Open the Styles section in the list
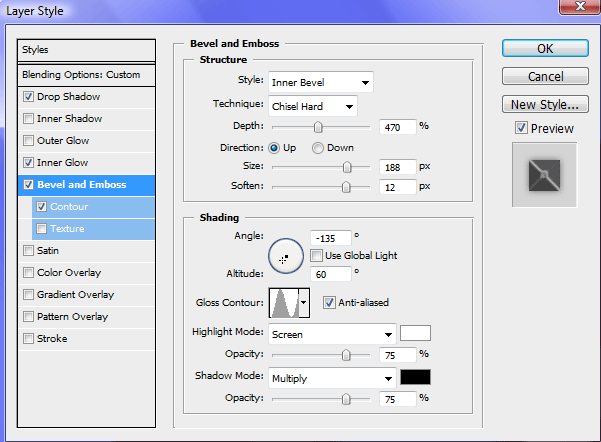The height and width of the screenshot is (442, 601). 86,50
